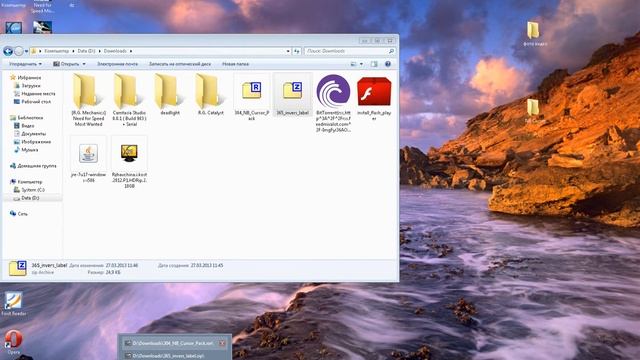Go back with the Explorer back arrow
The width and height of the screenshot is (640, 360).
coord(8,51)
